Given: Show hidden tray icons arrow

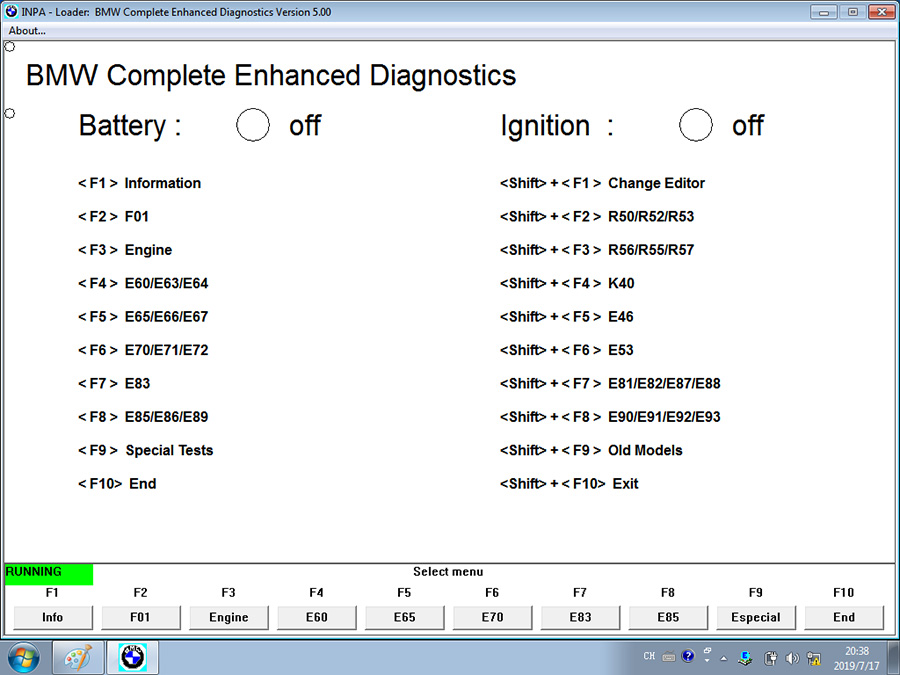Looking at the screenshot, I should [x=724, y=658].
